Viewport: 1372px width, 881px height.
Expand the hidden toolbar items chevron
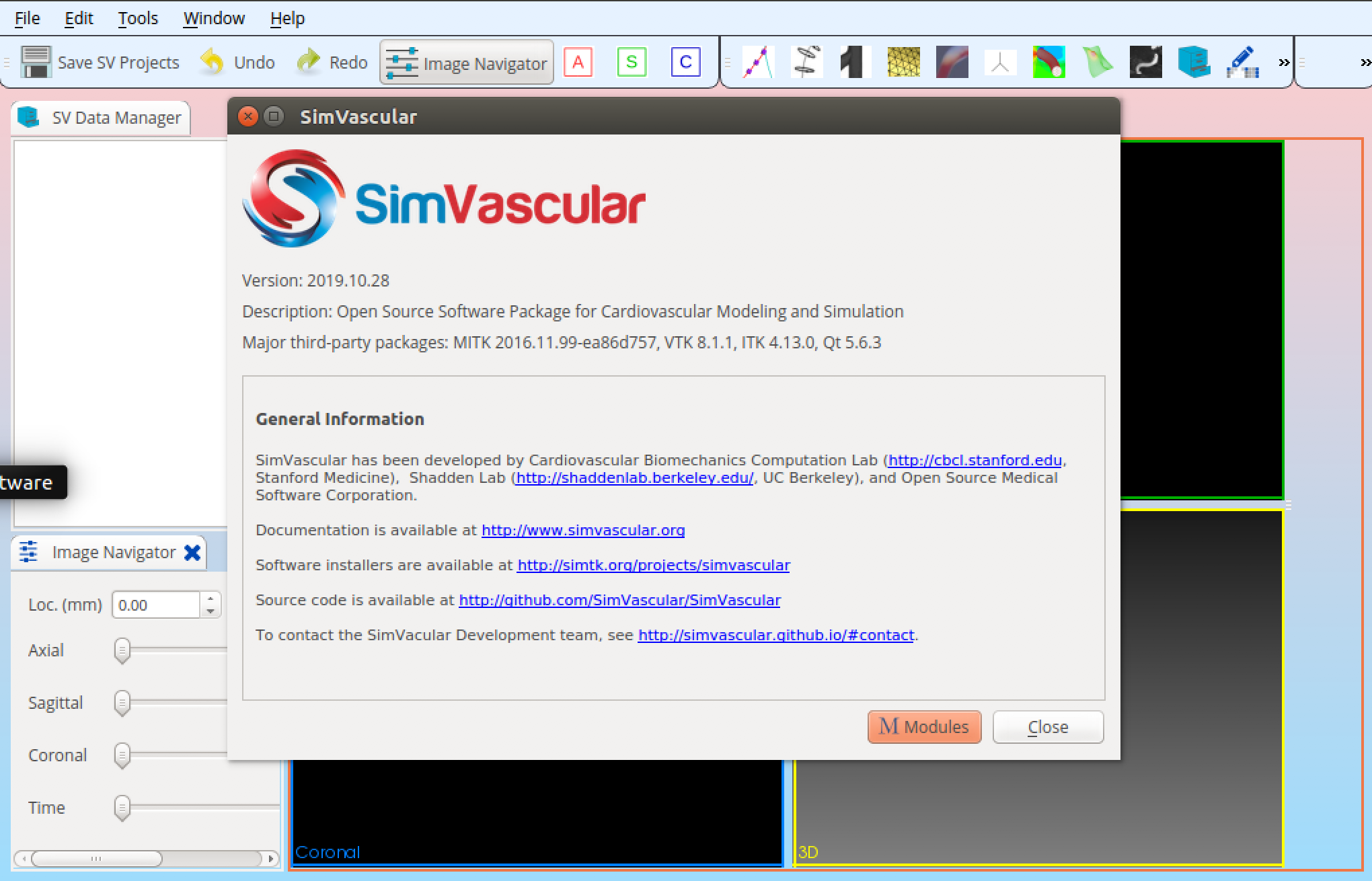click(x=1284, y=63)
